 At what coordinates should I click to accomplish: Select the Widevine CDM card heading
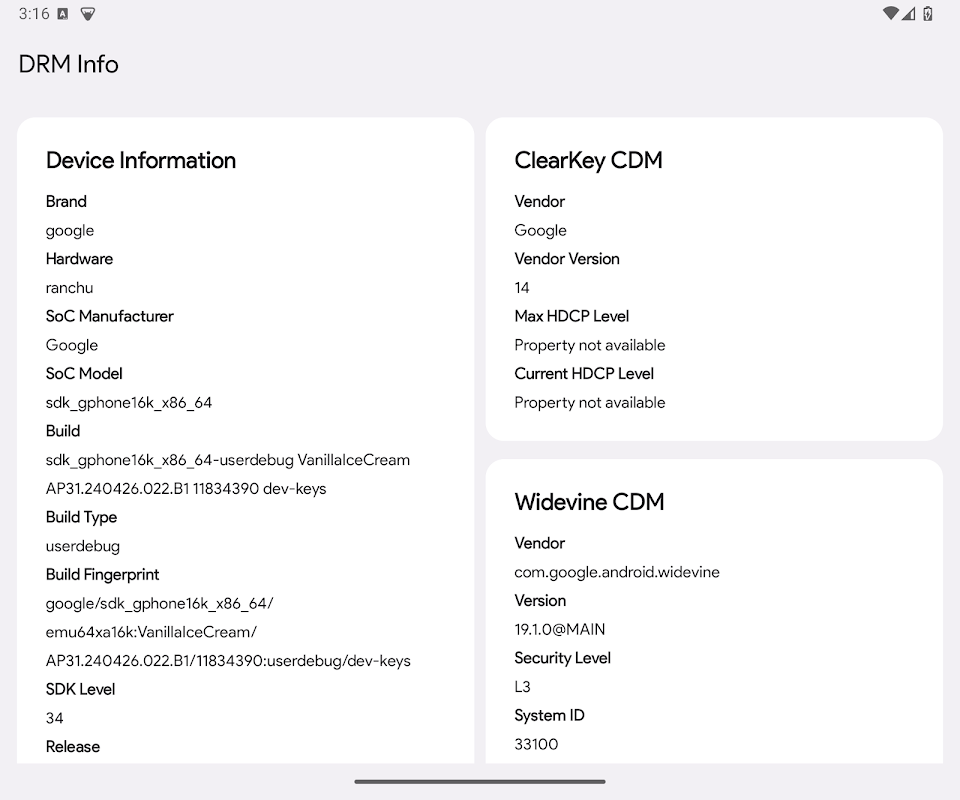click(589, 502)
